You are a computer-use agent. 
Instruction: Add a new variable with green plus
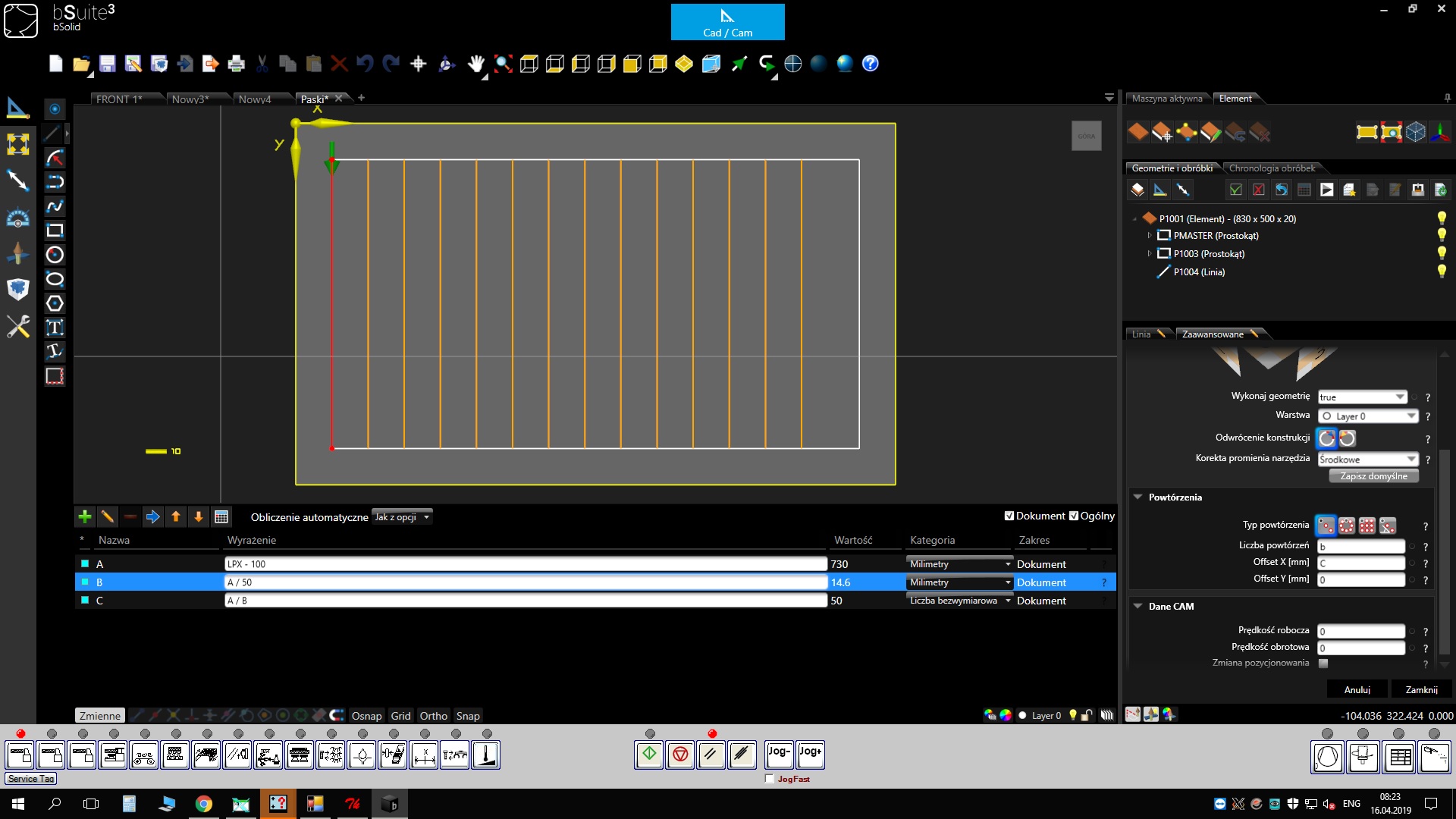click(x=85, y=517)
